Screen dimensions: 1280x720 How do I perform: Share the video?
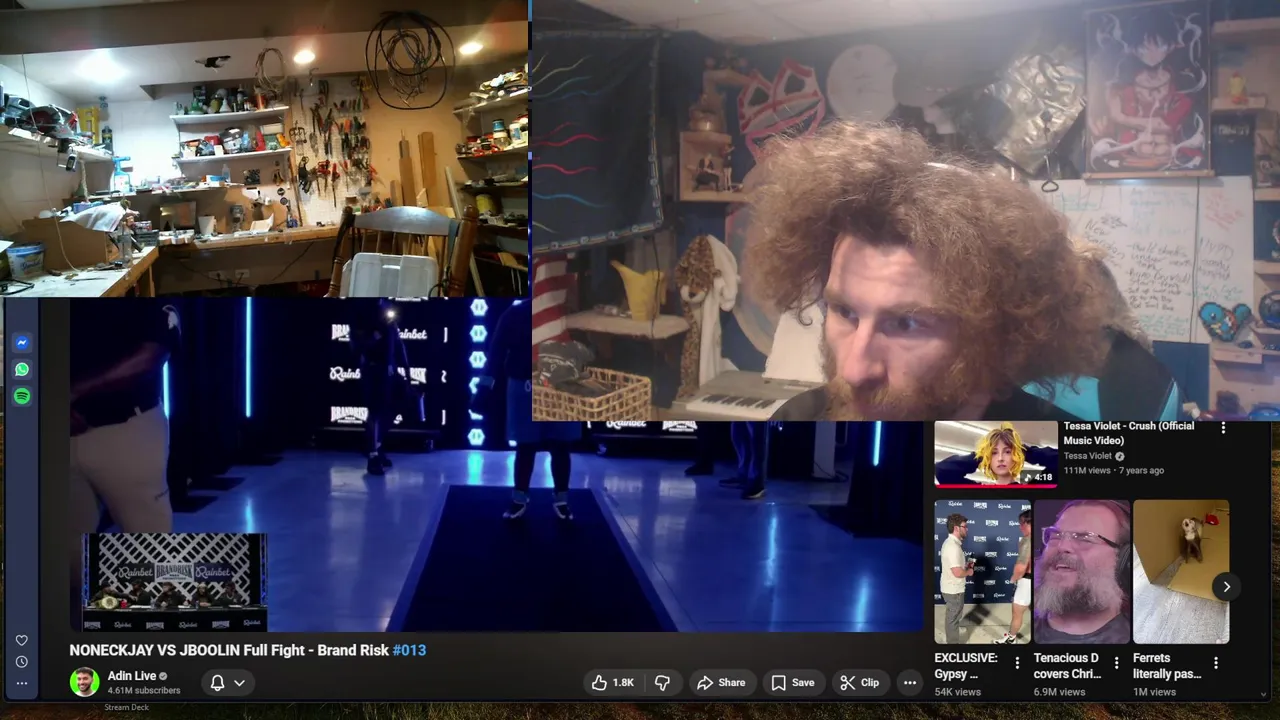[x=721, y=683]
